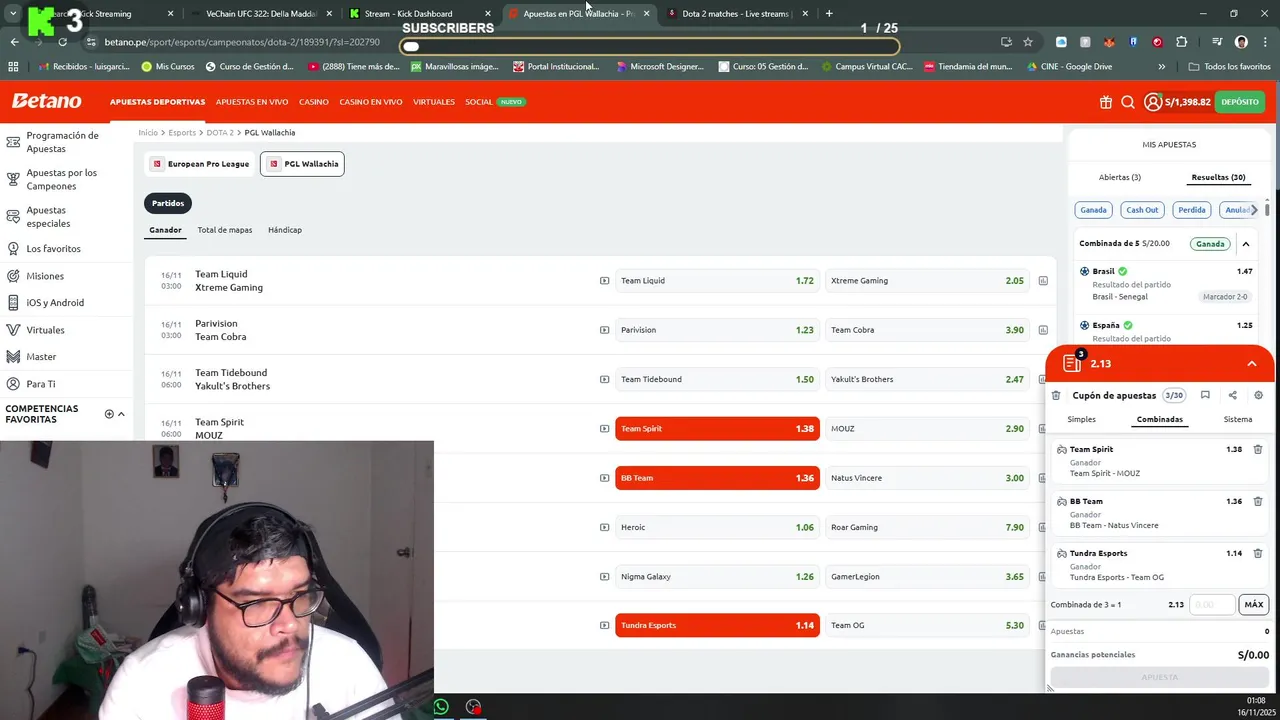Remove BB Team from the bet slip
The height and width of the screenshot is (720, 1280).
point(1258,502)
